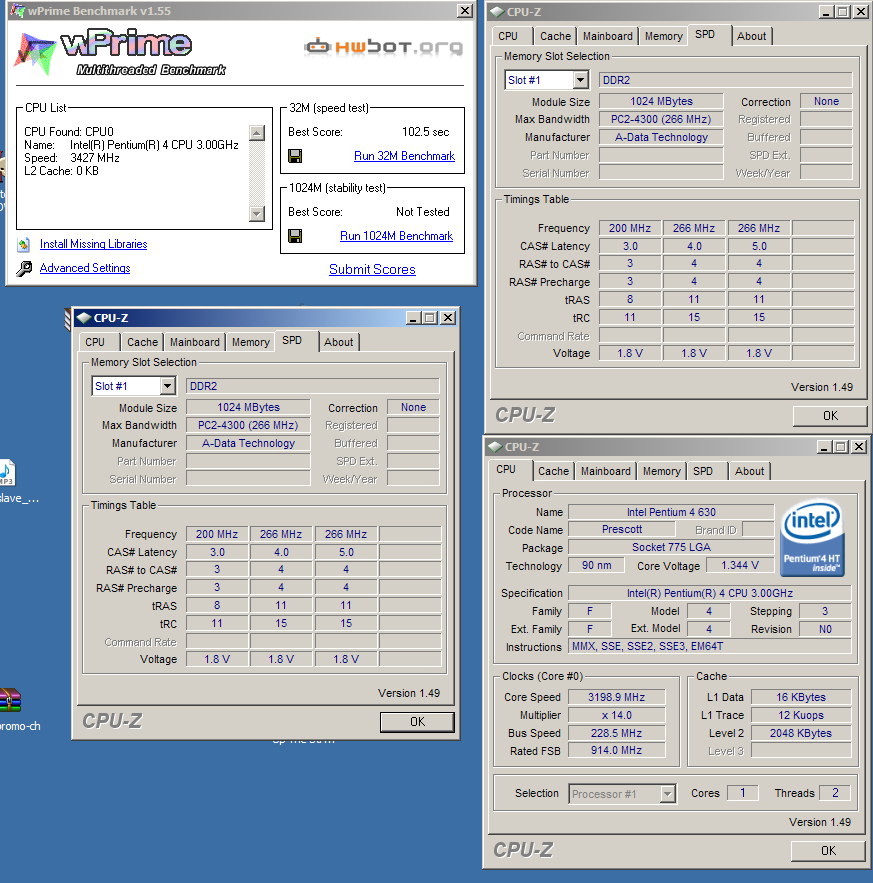The height and width of the screenshot is (883, 873).
Task: Switch to Cache tab in bottom-left CPU-Z window
Action: (142, 342)
